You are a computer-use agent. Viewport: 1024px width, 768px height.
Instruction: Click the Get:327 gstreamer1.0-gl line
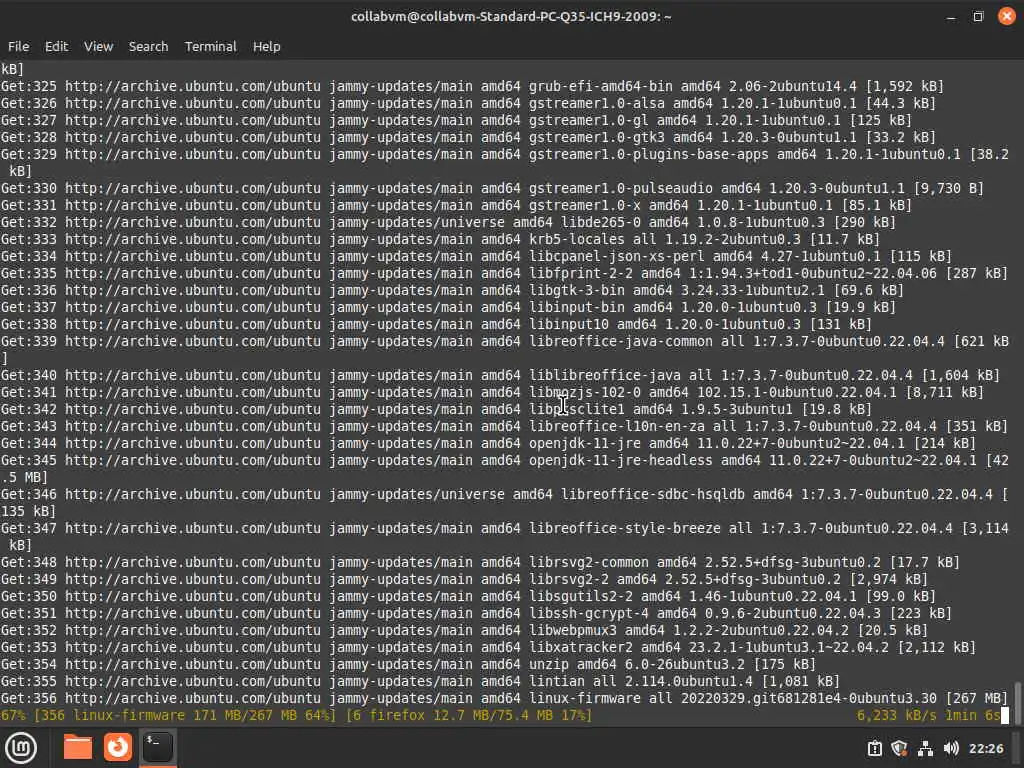[456, 120]
